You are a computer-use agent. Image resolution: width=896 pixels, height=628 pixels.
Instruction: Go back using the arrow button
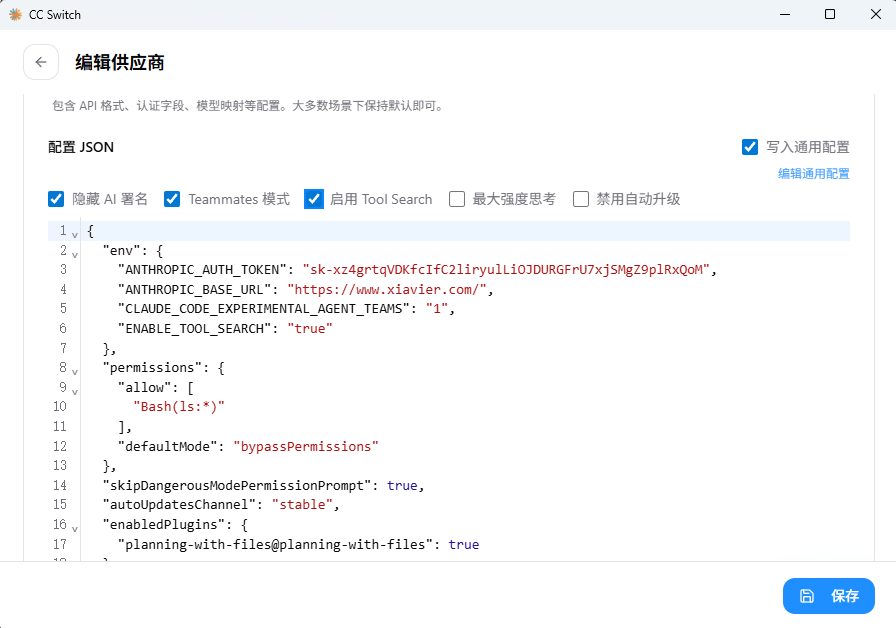[x=41, y=62]
